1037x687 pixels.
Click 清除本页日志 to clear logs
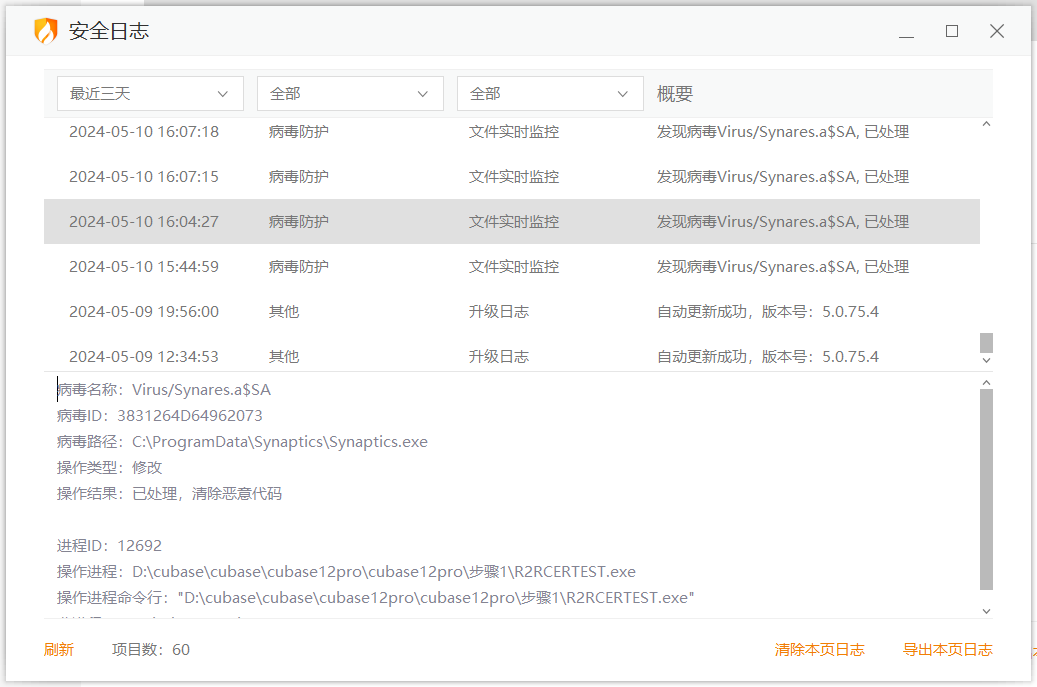pyautogui.click(x=819, y=650)
